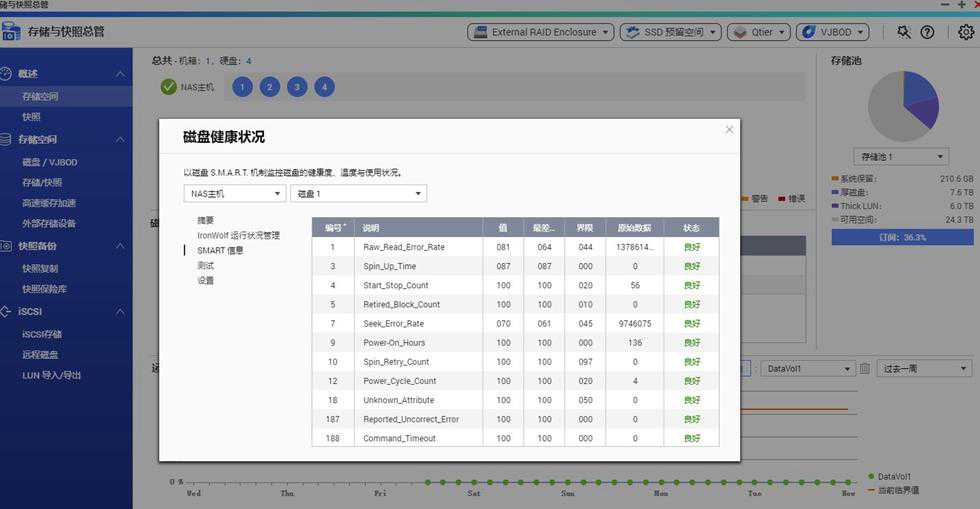Image resolution: width=980 pixels, height=509 pixels.
Task: Click the wrench tools icon in toolbar
Action: [904, 32]
